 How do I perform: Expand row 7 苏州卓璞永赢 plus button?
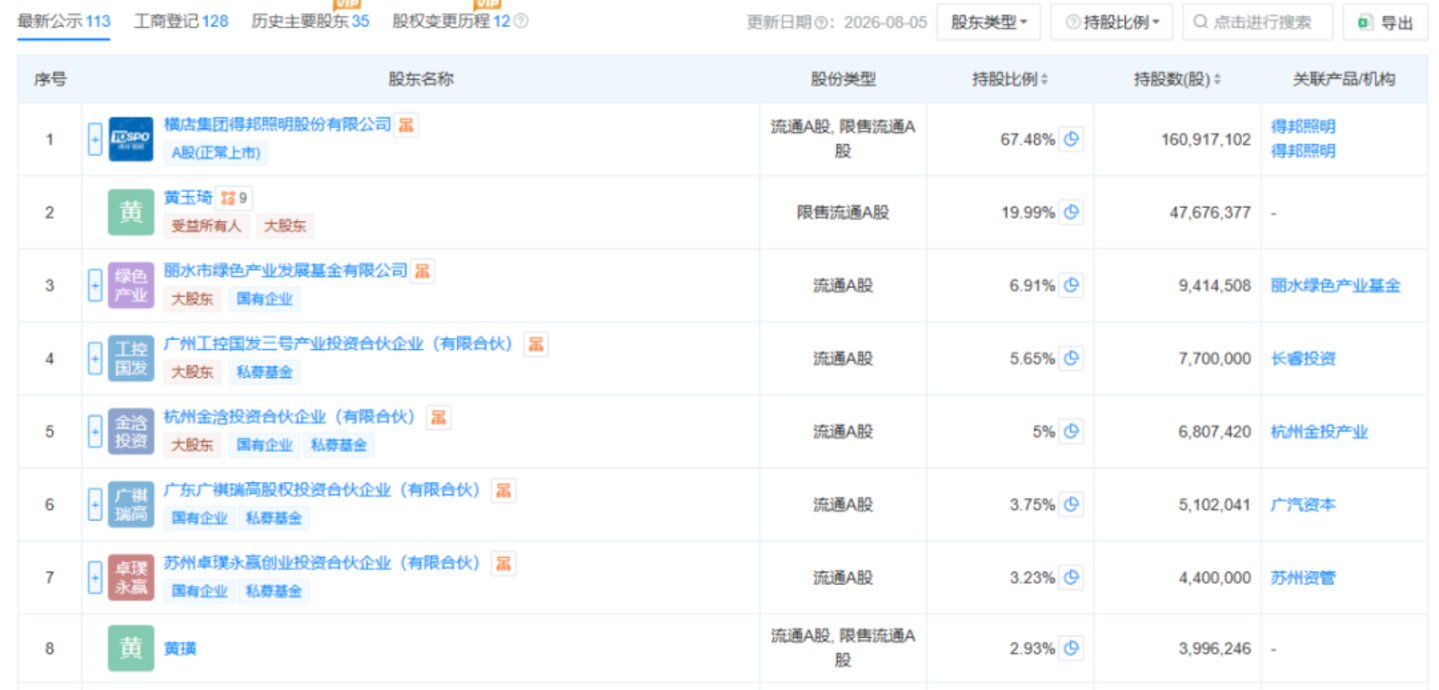pos(95,577)
